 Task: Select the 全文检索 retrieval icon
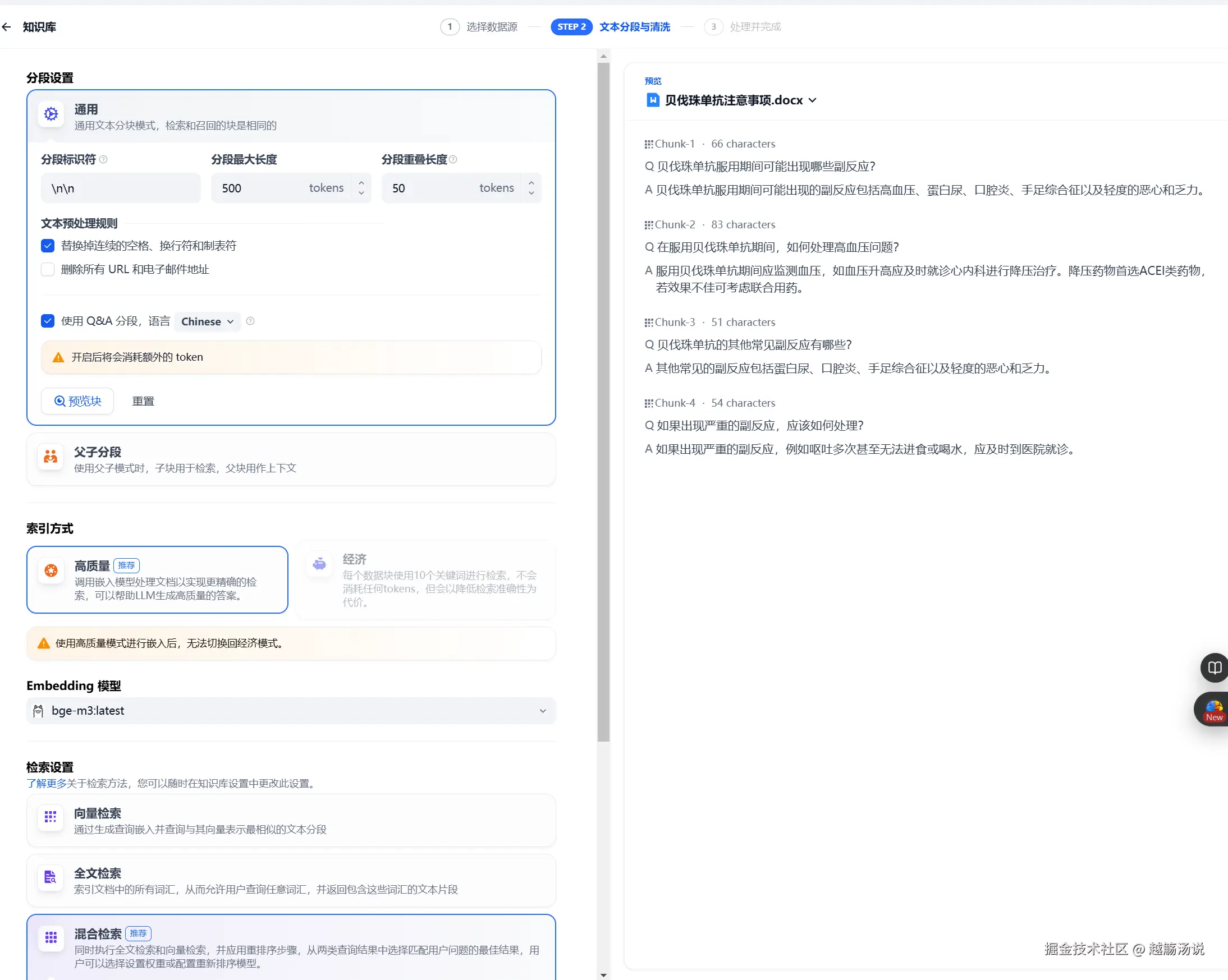[51, 877]
